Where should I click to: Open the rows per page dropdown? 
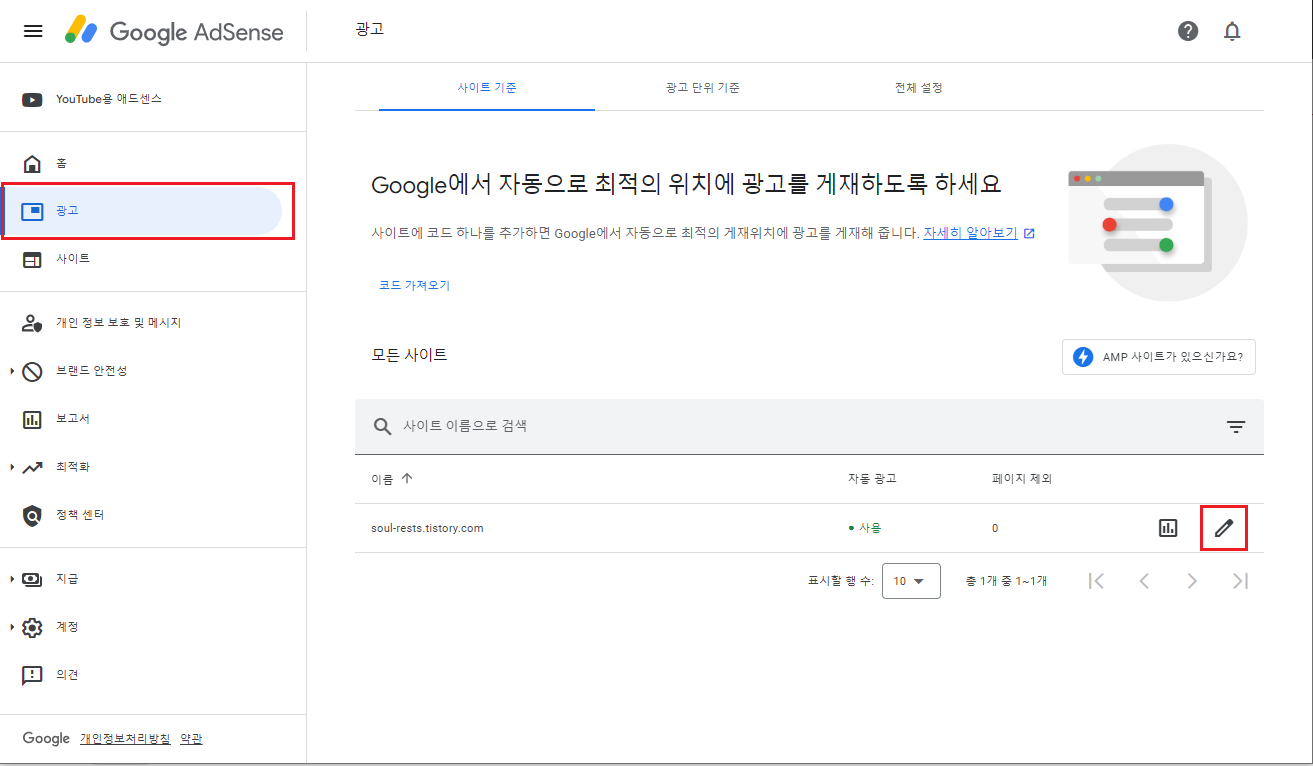click(x=911, y=581)
